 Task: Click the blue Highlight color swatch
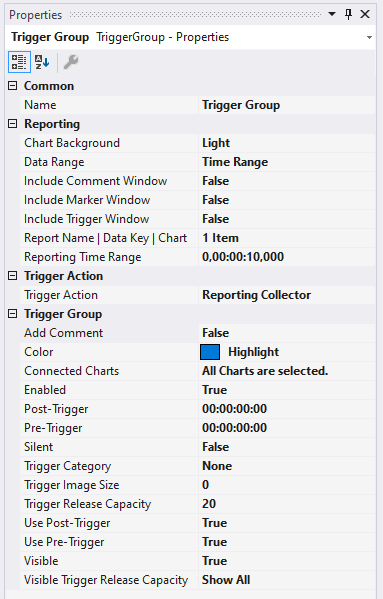pos(210,352)
